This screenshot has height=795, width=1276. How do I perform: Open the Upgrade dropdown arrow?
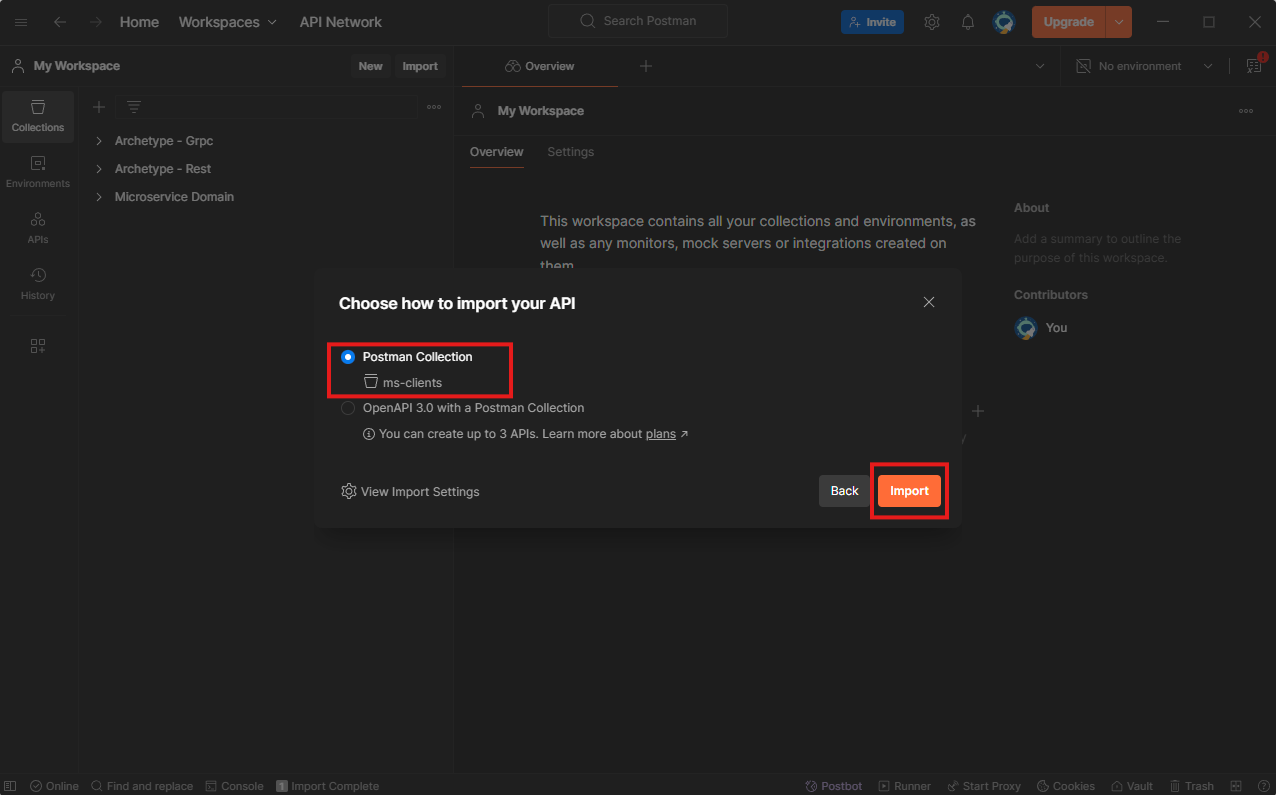(1119, 22)
